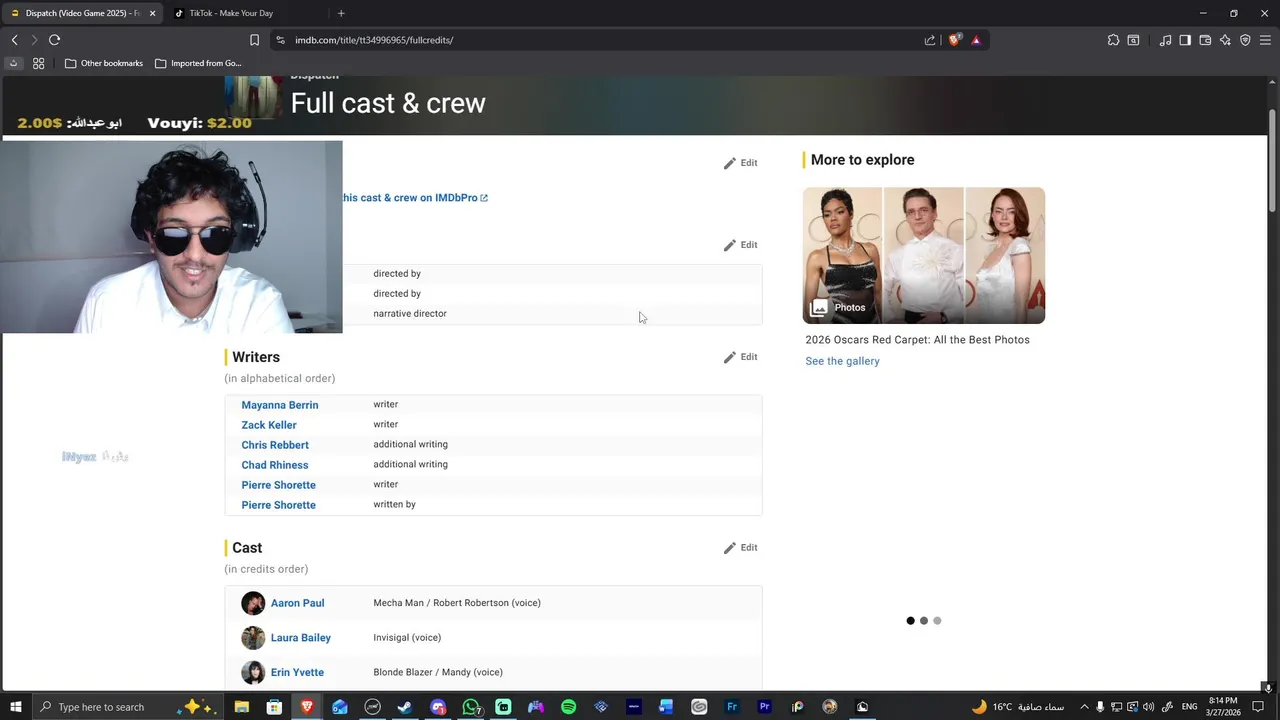
Task: Click the share page icon
Action: (930, 40)
